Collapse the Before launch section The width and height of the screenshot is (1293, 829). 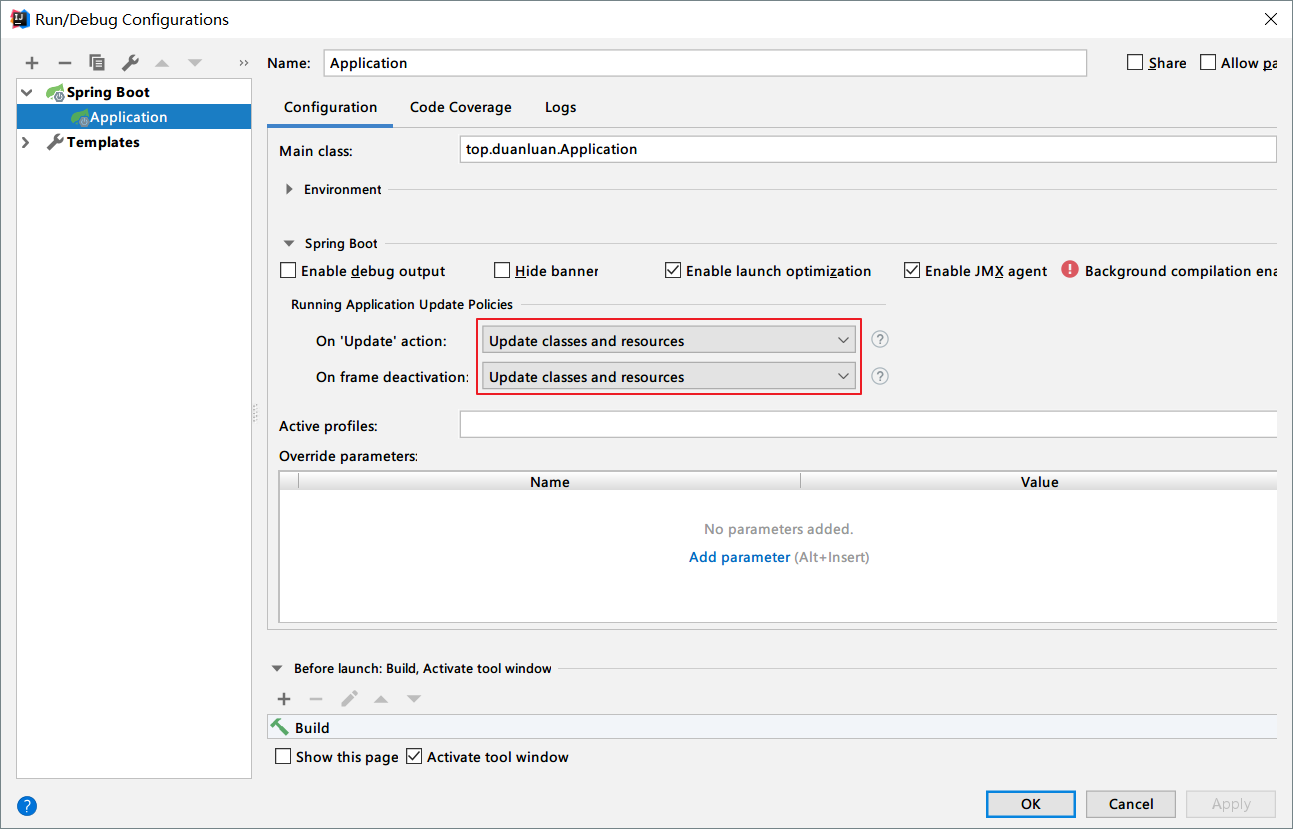tap(277, 668)
